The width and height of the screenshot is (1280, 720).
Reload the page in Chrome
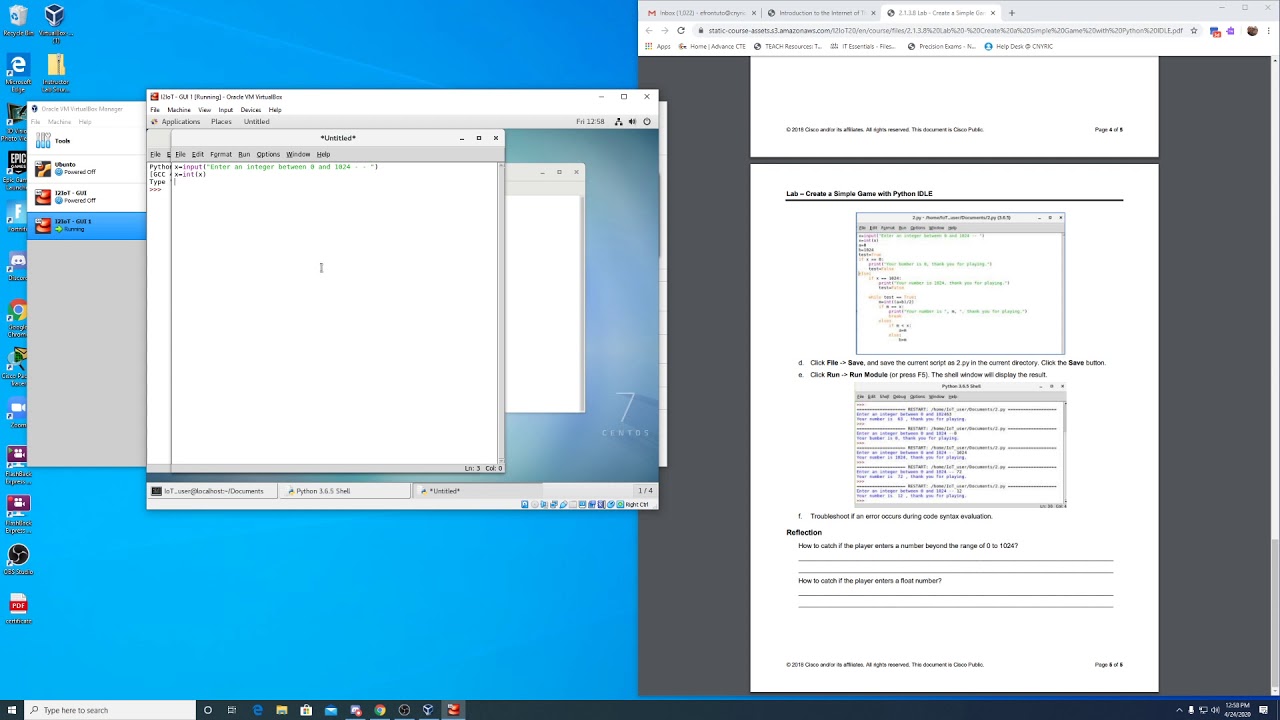[x=681, y=30]
